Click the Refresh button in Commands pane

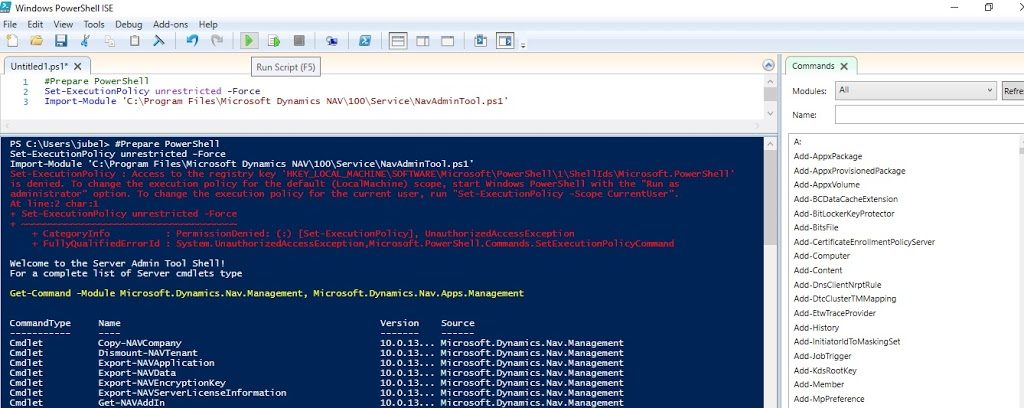1013,91
